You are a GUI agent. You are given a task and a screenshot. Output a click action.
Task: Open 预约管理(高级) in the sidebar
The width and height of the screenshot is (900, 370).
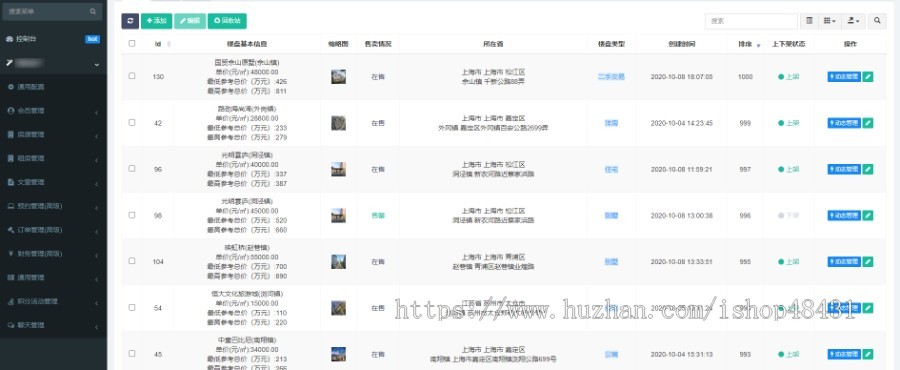coord(53,206)
